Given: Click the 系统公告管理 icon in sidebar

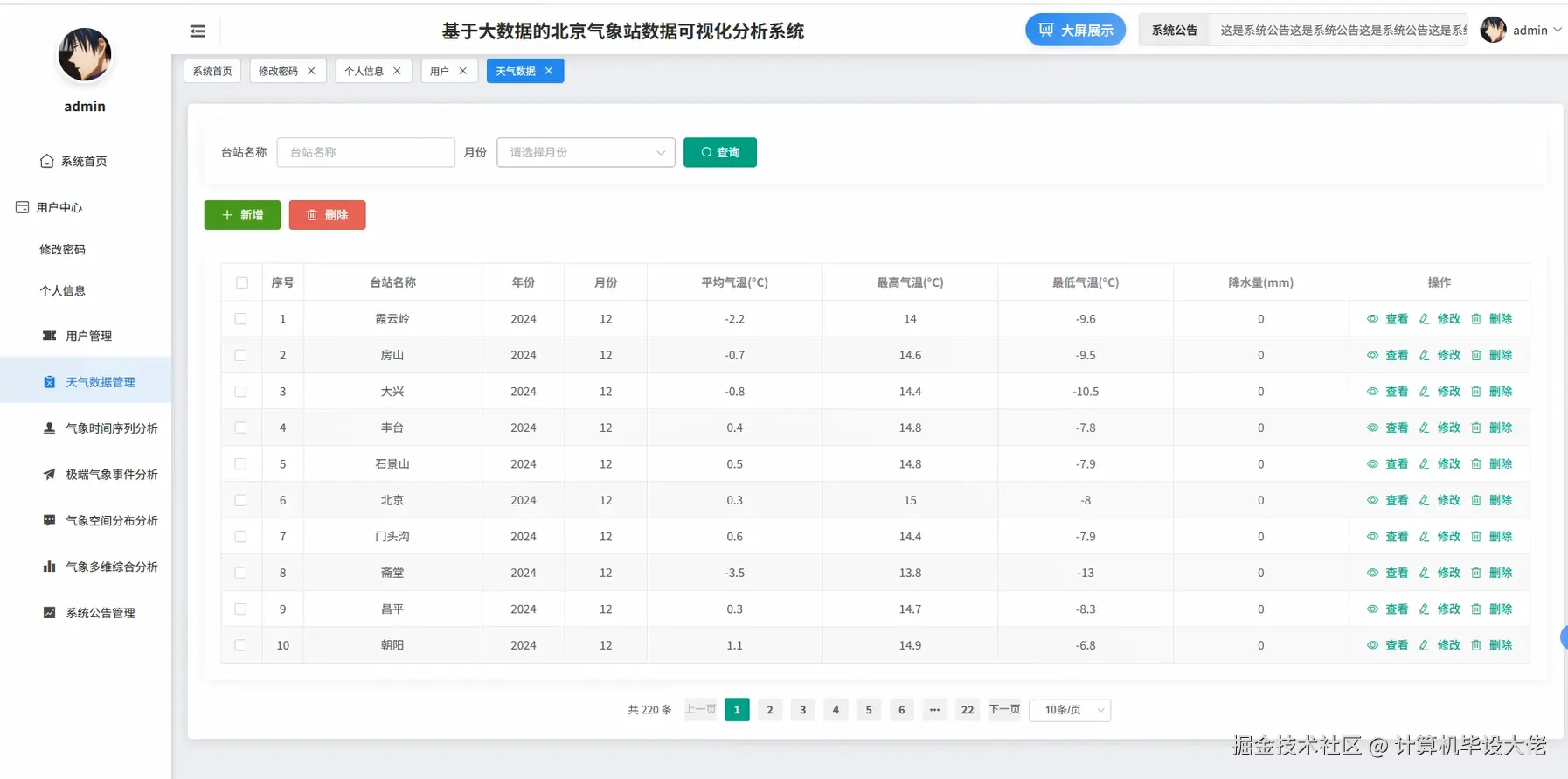Looking at the screenshot, I should (49, 613).
